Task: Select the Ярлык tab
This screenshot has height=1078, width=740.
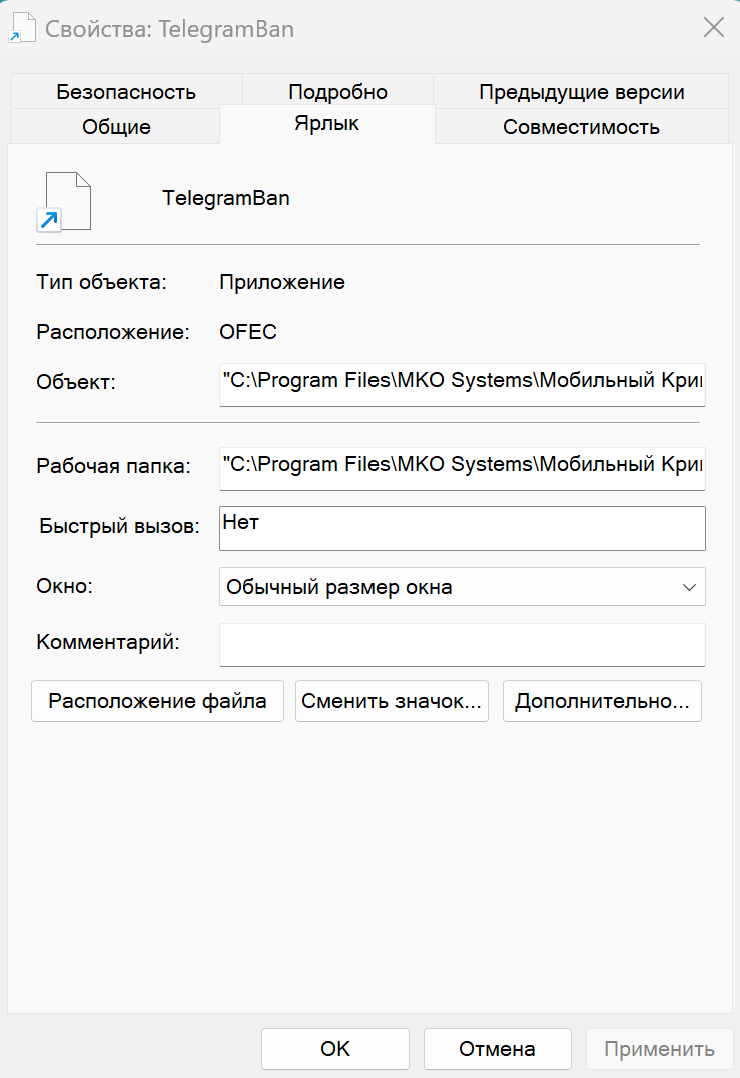Action: (327, 124)
